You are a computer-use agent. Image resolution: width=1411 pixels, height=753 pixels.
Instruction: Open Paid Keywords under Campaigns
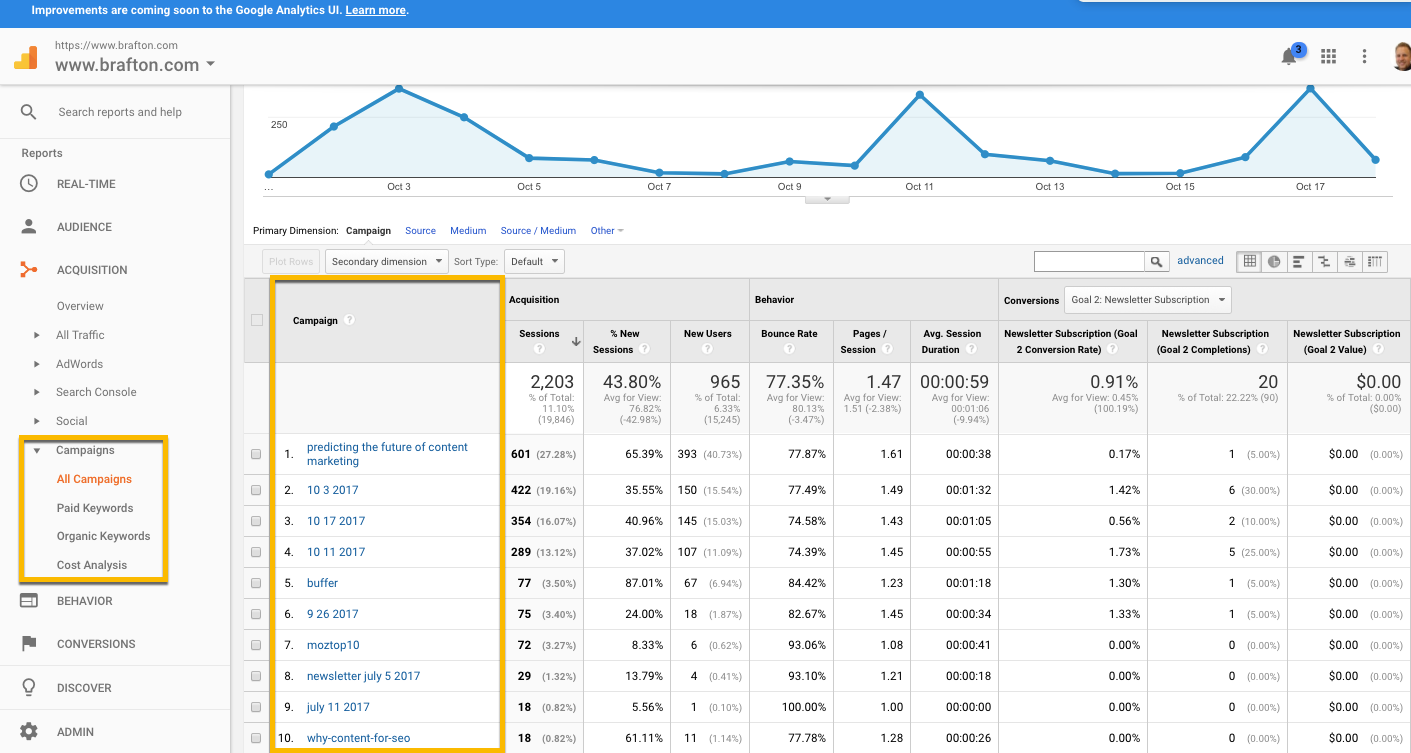pos(95,508)
